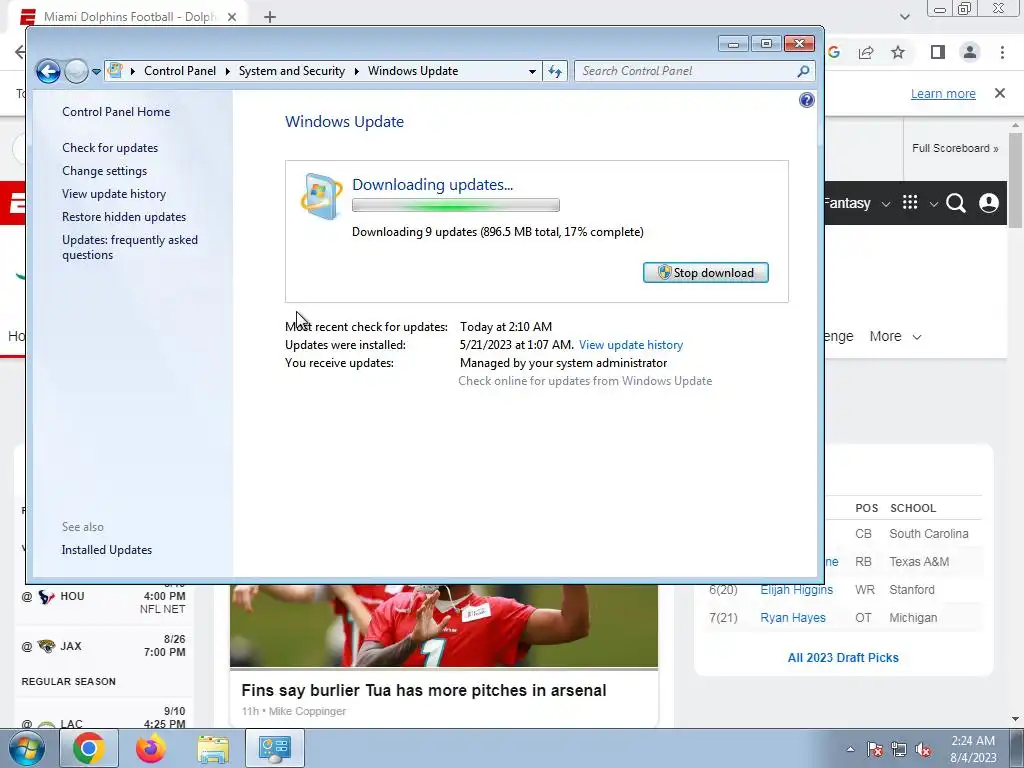The image size is (1024, 768).
Task: Open address bar previous locations dropdown
Action: click(x=532, y=71)
